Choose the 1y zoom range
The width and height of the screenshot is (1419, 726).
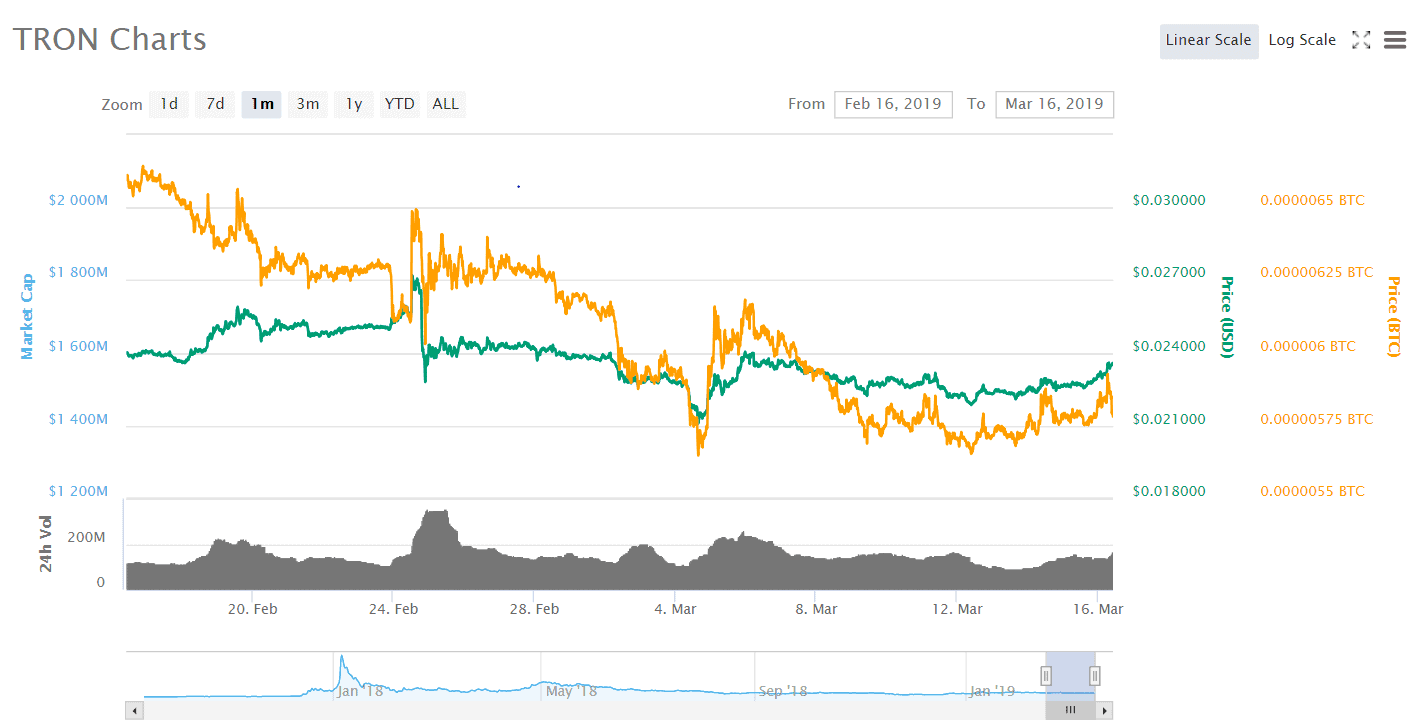point(354,104)
